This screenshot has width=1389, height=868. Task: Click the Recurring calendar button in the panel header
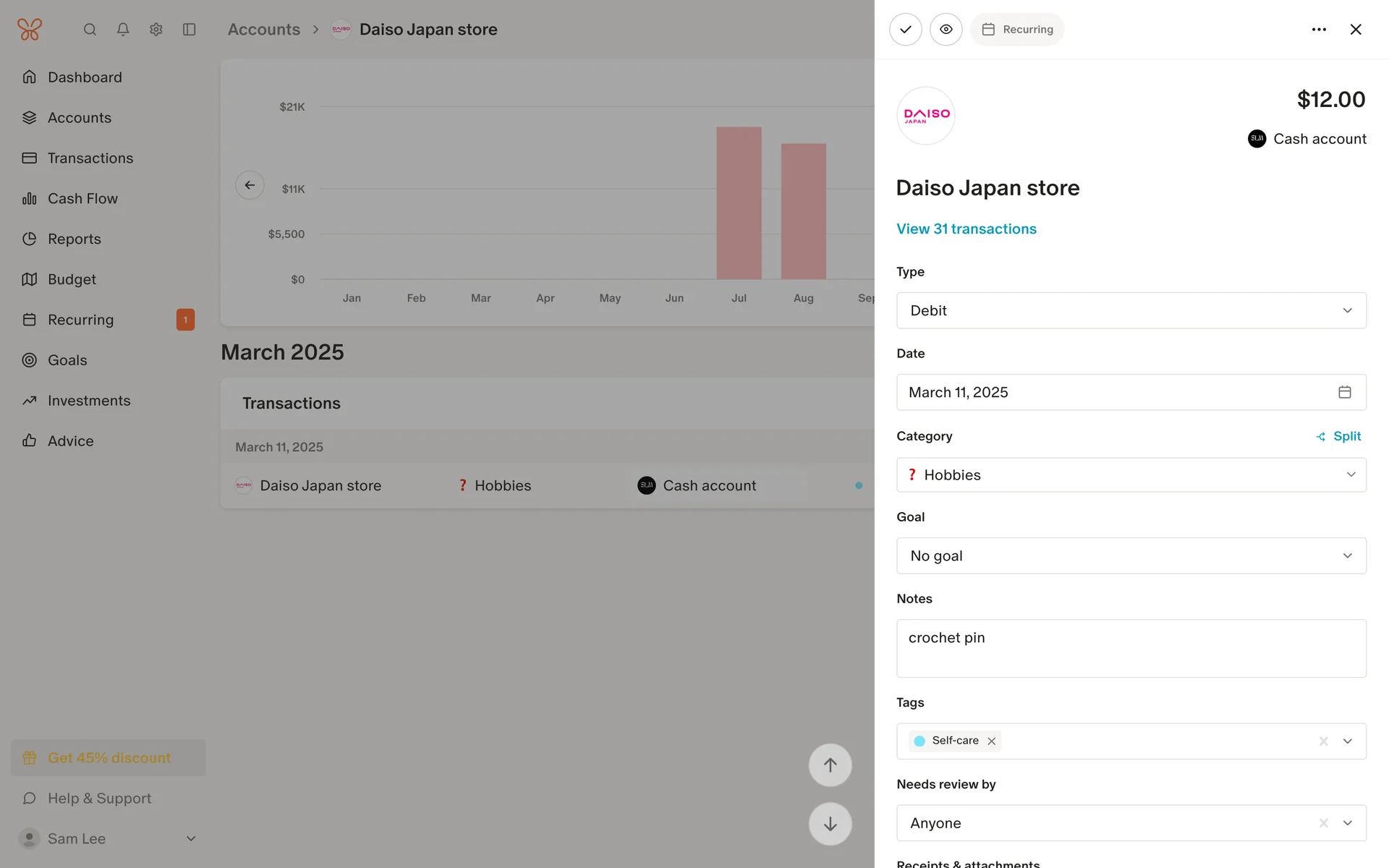(1017, 30)
